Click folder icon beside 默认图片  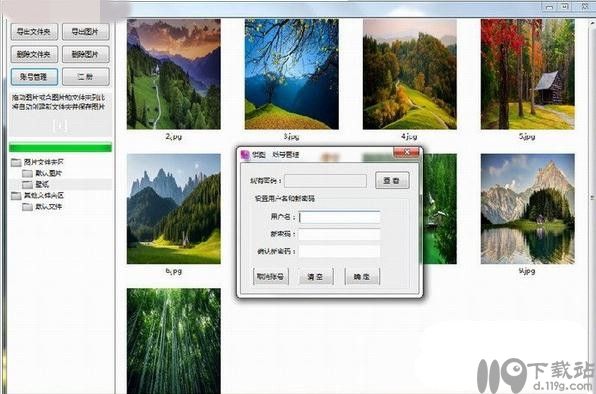click(27, 174)
